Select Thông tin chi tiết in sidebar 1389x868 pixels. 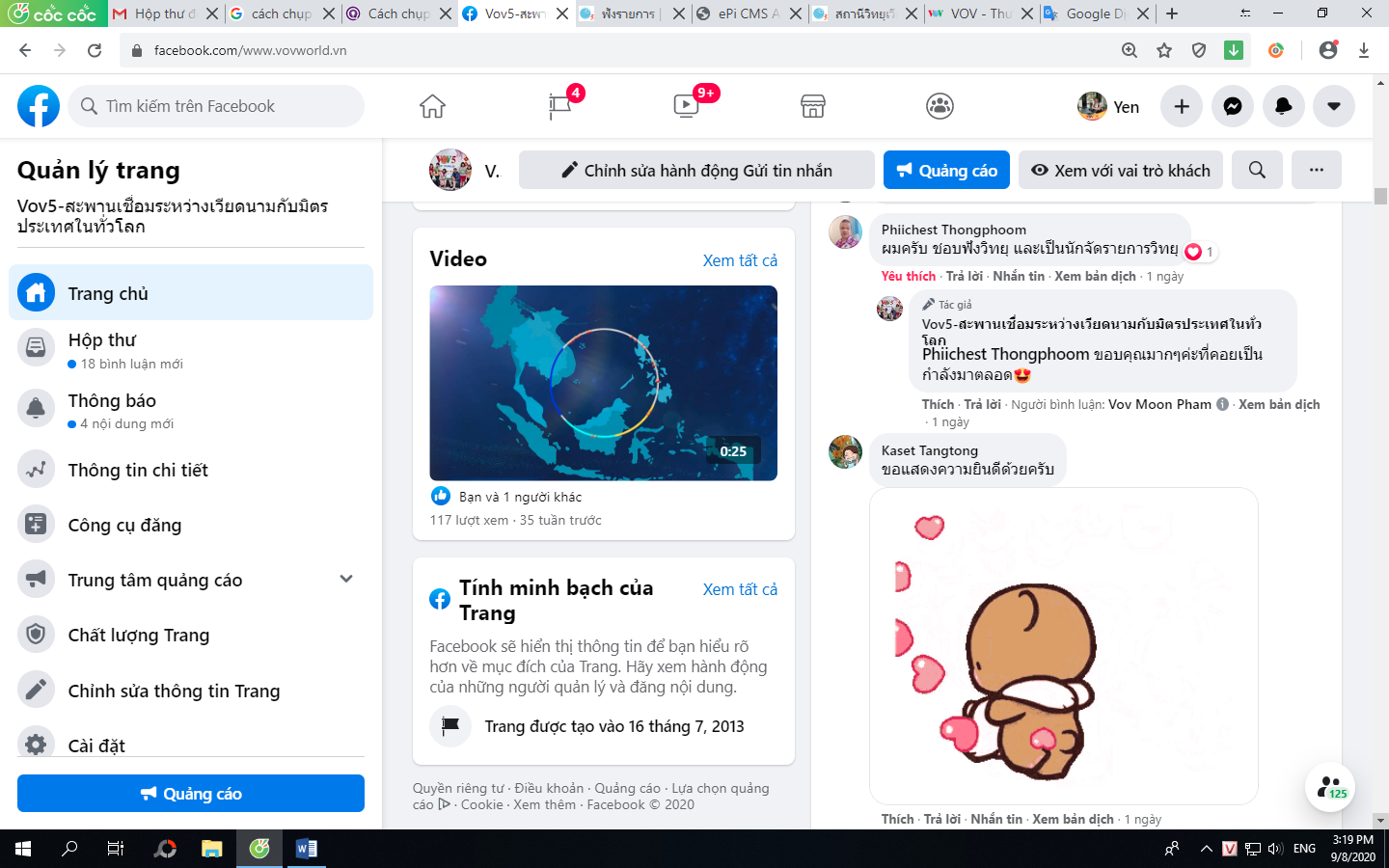tap(138, 471)
